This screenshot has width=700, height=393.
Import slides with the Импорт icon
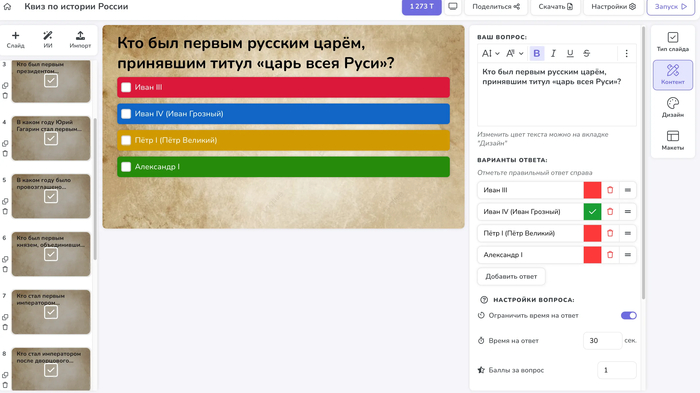80,39
